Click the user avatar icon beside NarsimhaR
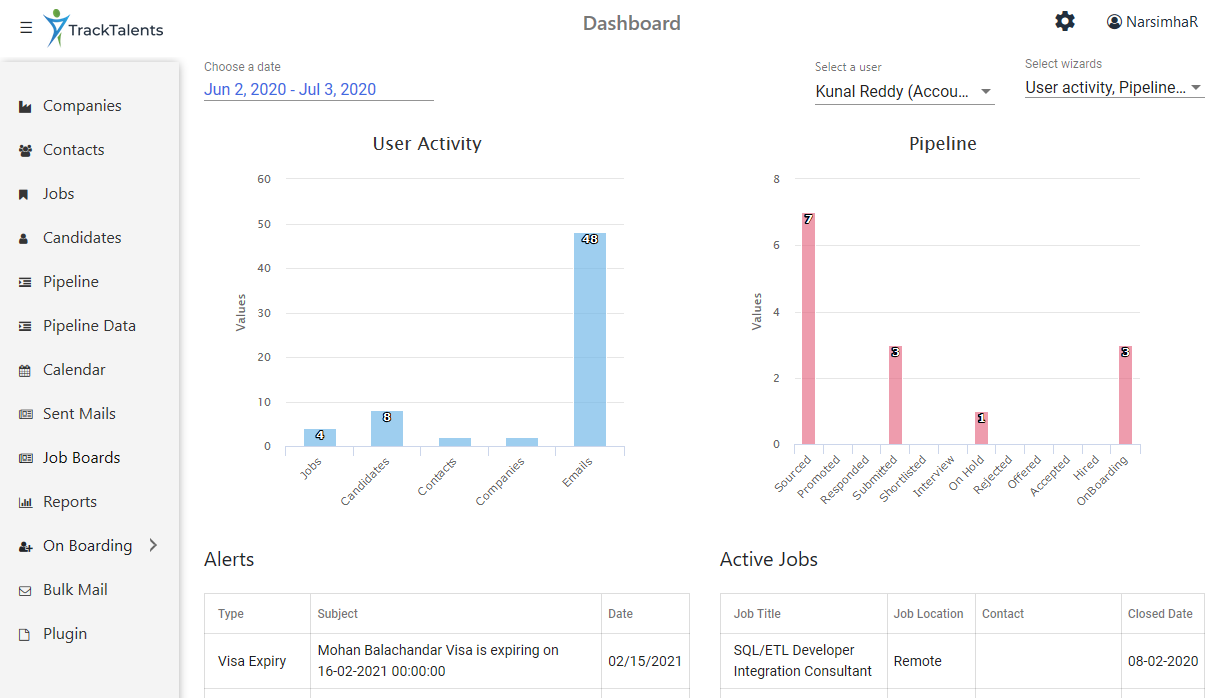Image resolution: width=1213 pixels, height=698 pixels. click(1114, 22)
